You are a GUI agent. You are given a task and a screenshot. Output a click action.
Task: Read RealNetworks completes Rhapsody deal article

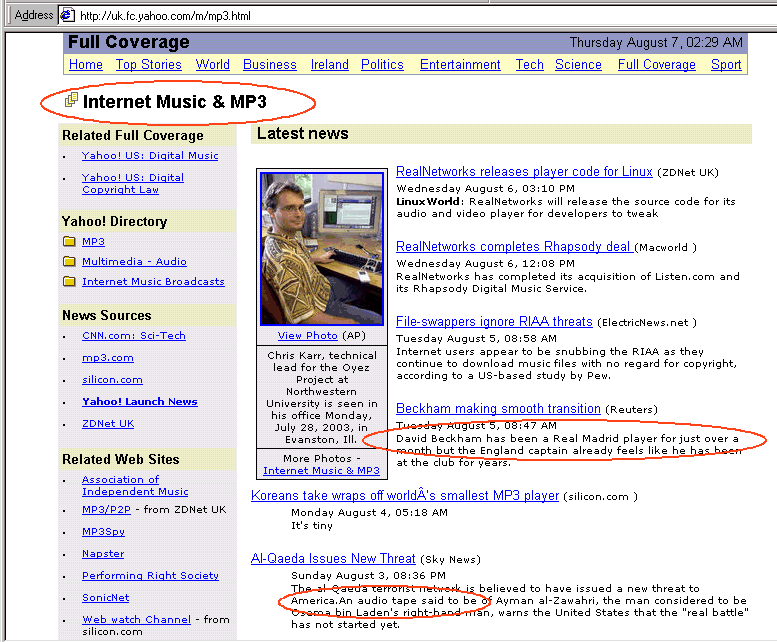pyautogui.click(x=514, y=246)
